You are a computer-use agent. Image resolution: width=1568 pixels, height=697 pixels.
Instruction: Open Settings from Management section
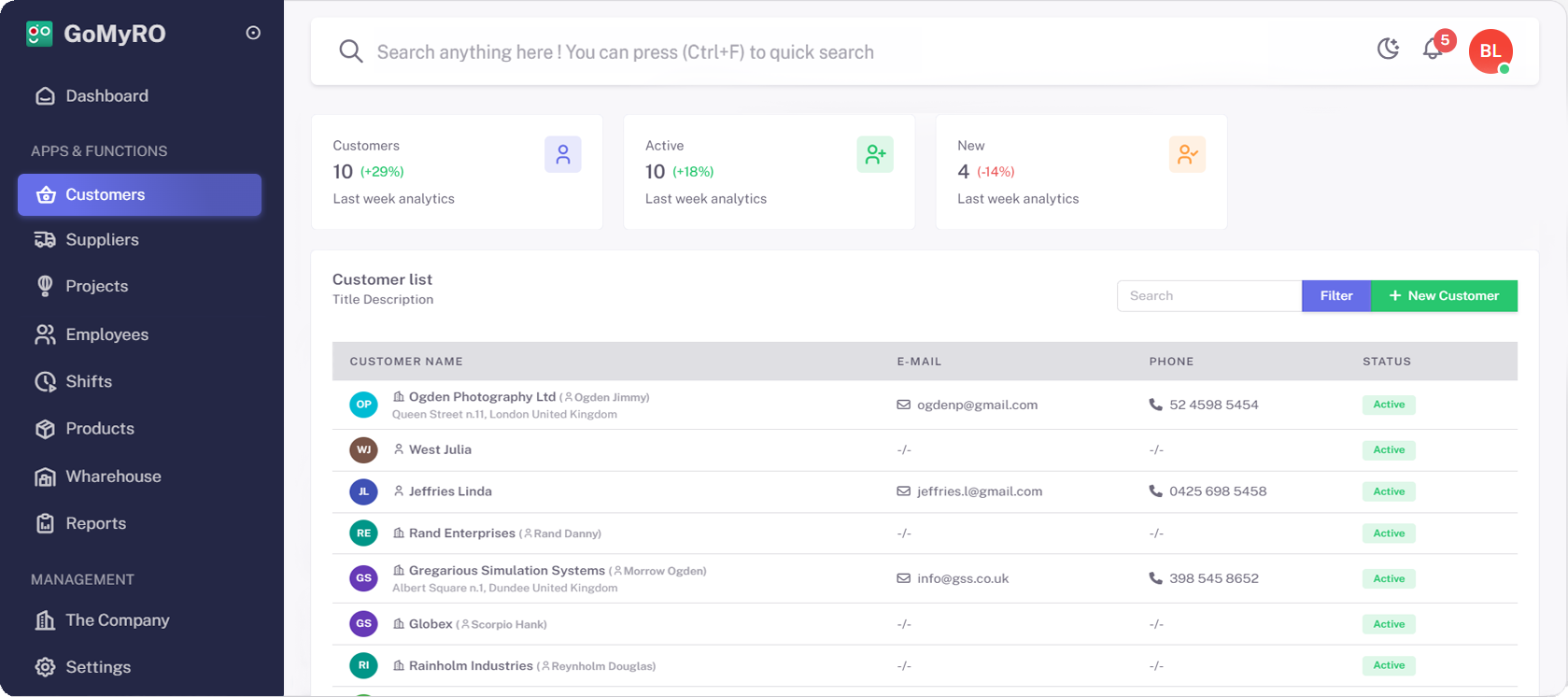98,667
